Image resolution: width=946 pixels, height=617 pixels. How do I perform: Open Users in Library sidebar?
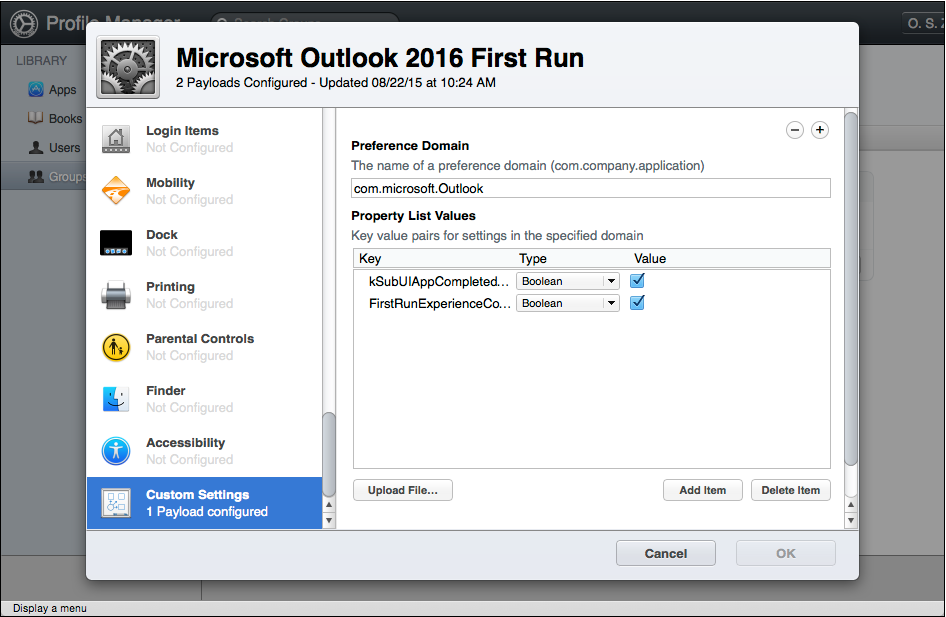(65, 147)
